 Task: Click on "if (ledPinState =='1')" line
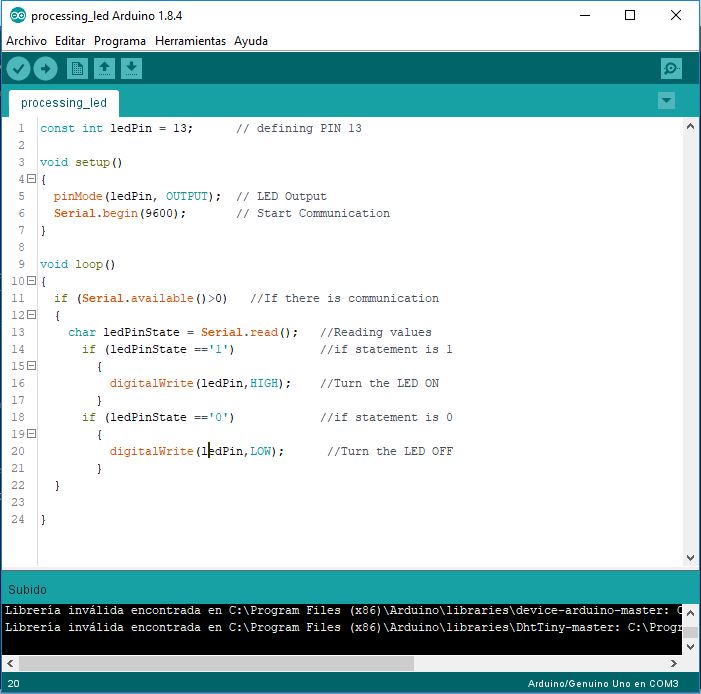(x=158, y=349)
